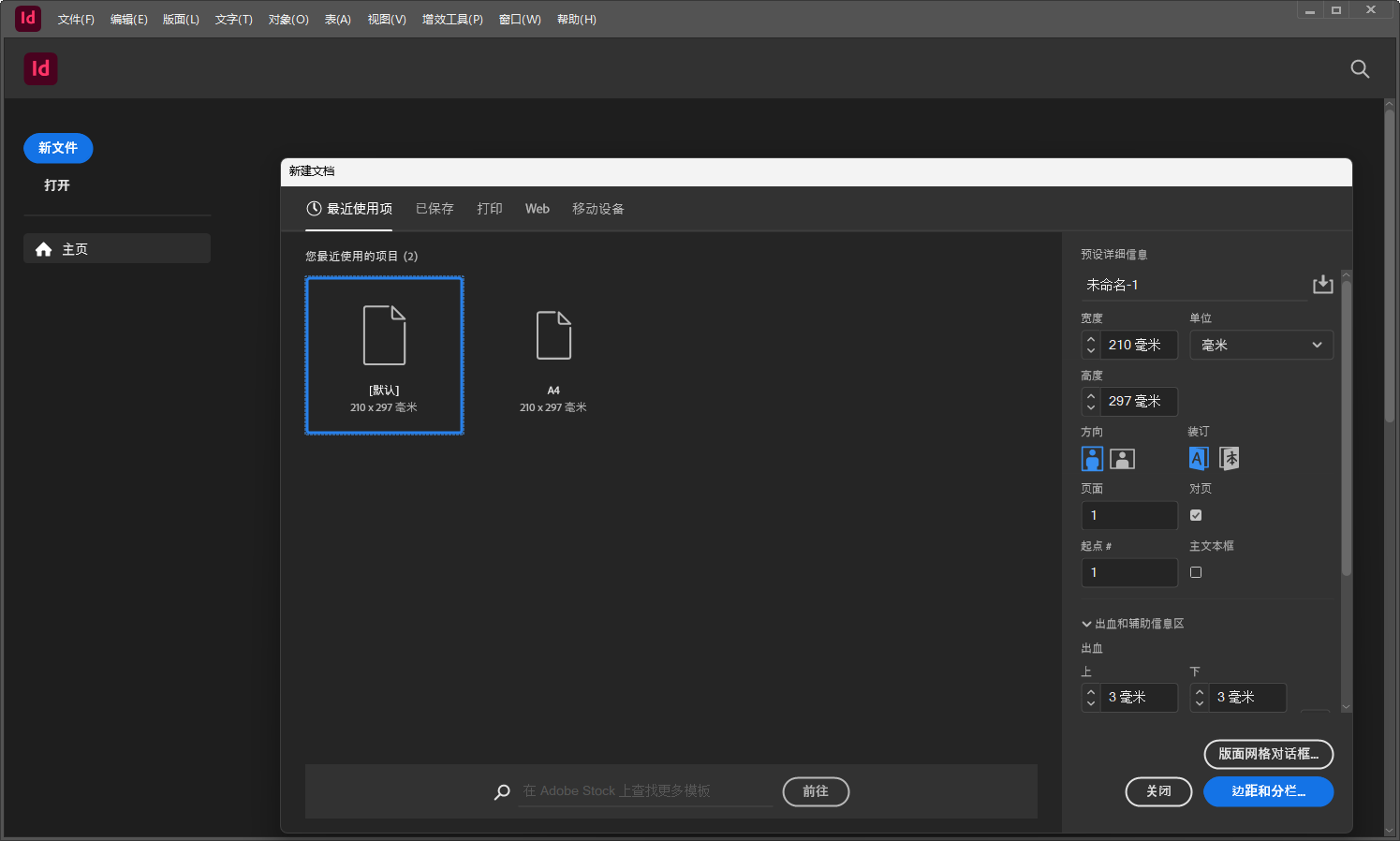The width and height of the screenshot is (1400, 841).
Task: Open the 帮助(H) menu
Action: [x=577, y=20]
